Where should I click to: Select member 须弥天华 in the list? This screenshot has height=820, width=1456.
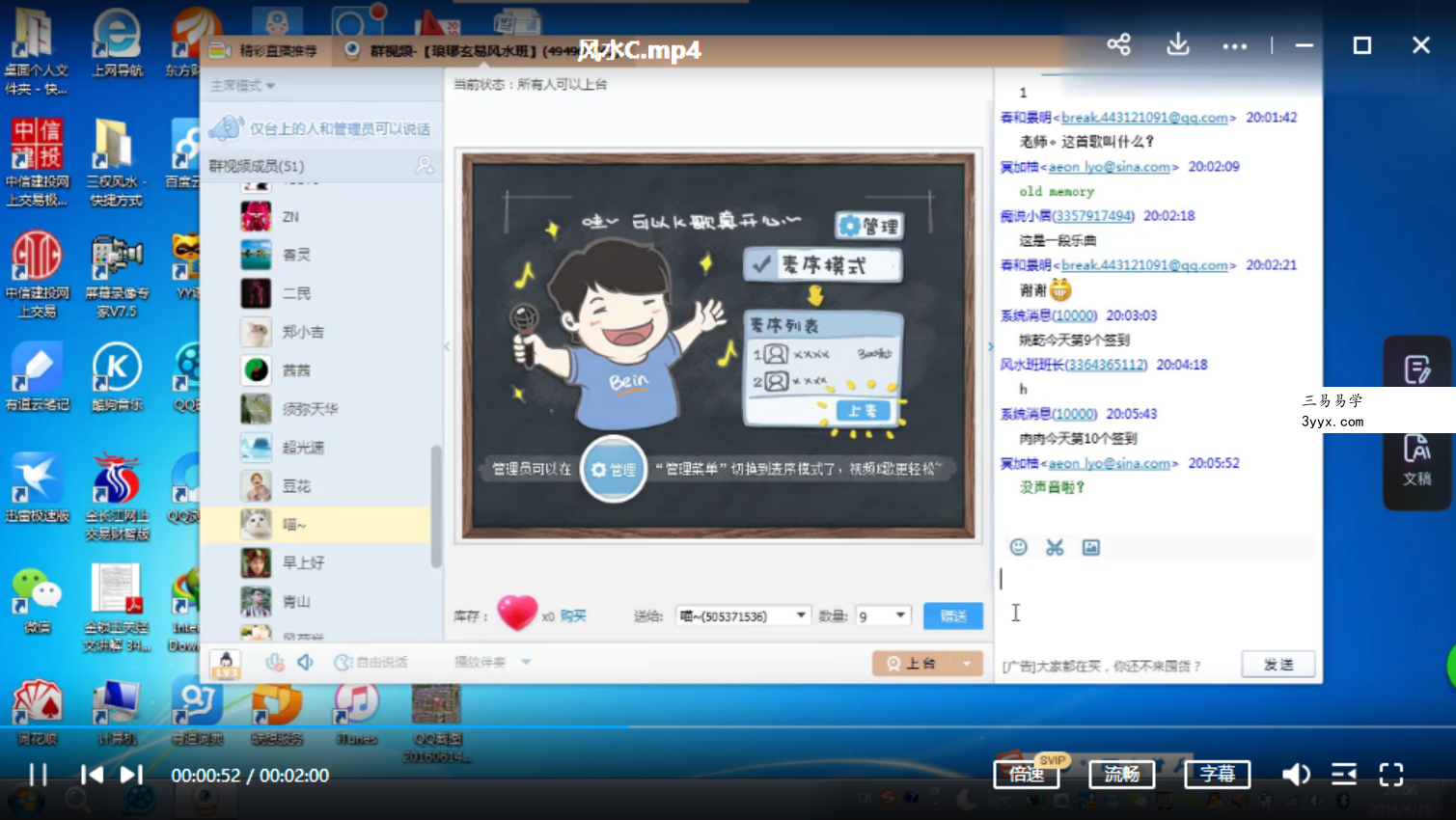point(316,409)
